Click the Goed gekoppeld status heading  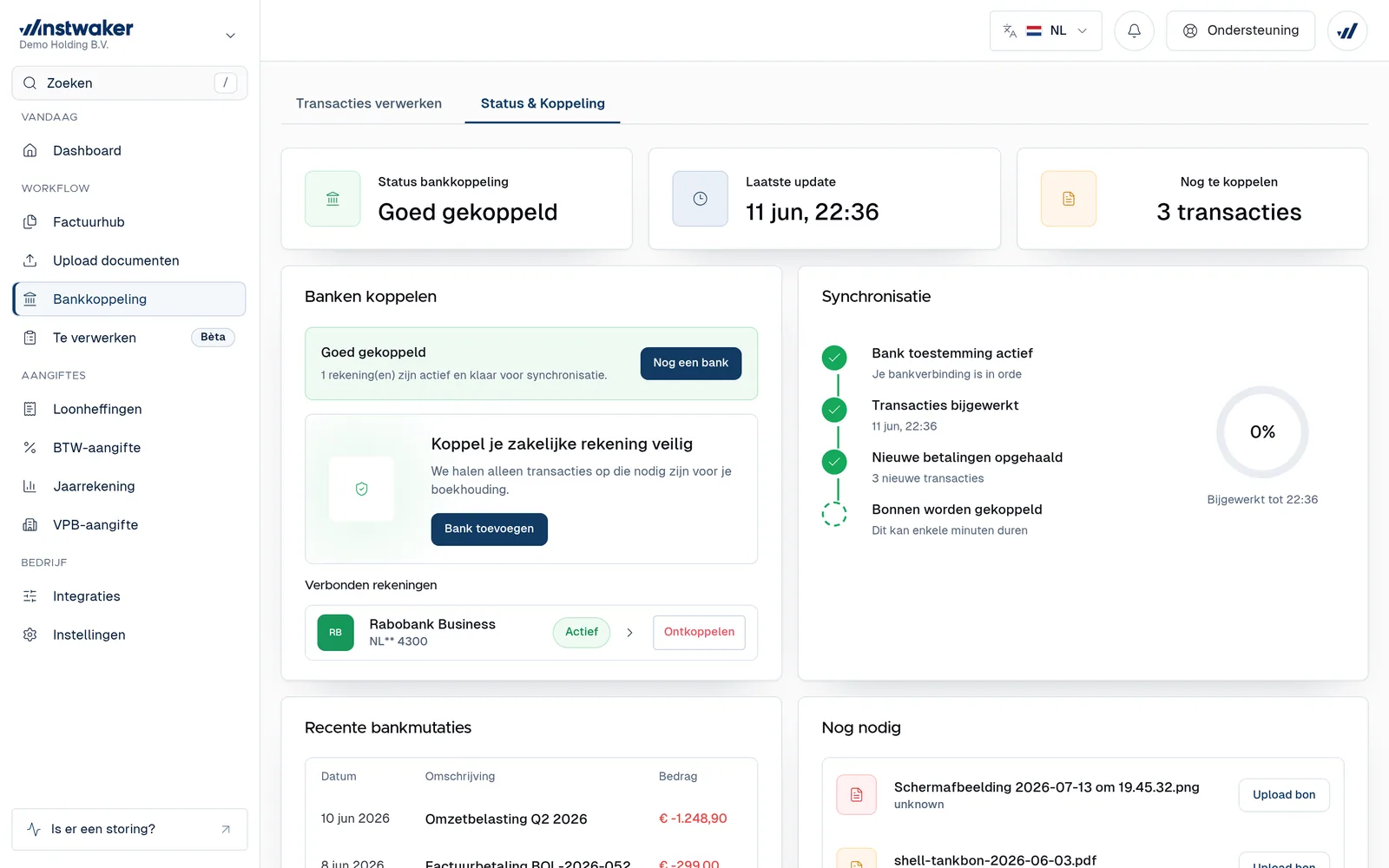click(x=468, y=212)
